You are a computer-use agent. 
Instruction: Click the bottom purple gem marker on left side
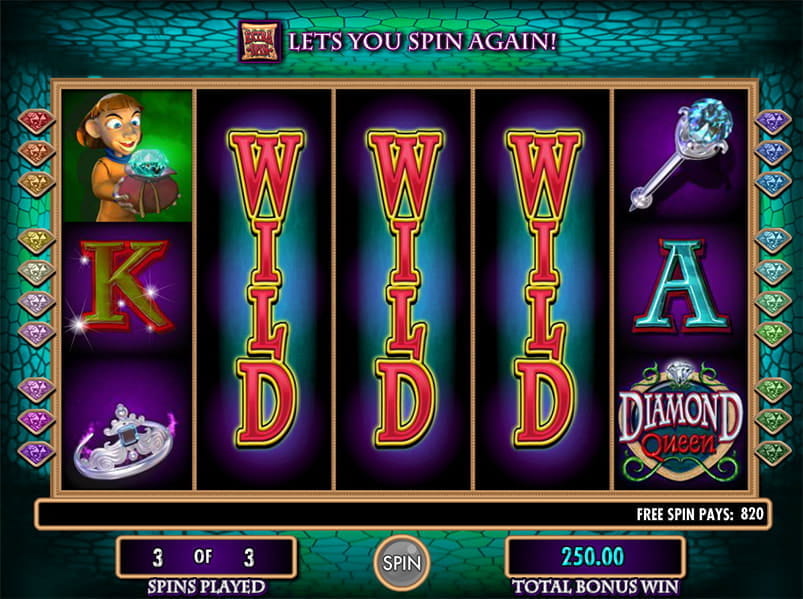click(36, 453)
